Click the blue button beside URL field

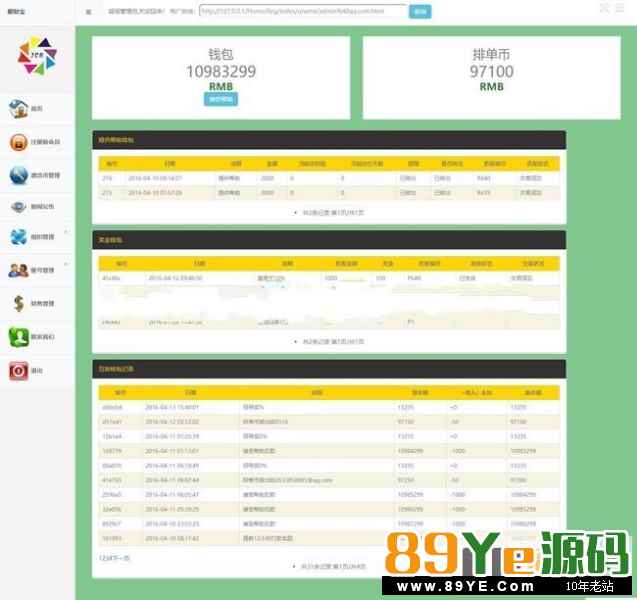(x=420, y=11)
